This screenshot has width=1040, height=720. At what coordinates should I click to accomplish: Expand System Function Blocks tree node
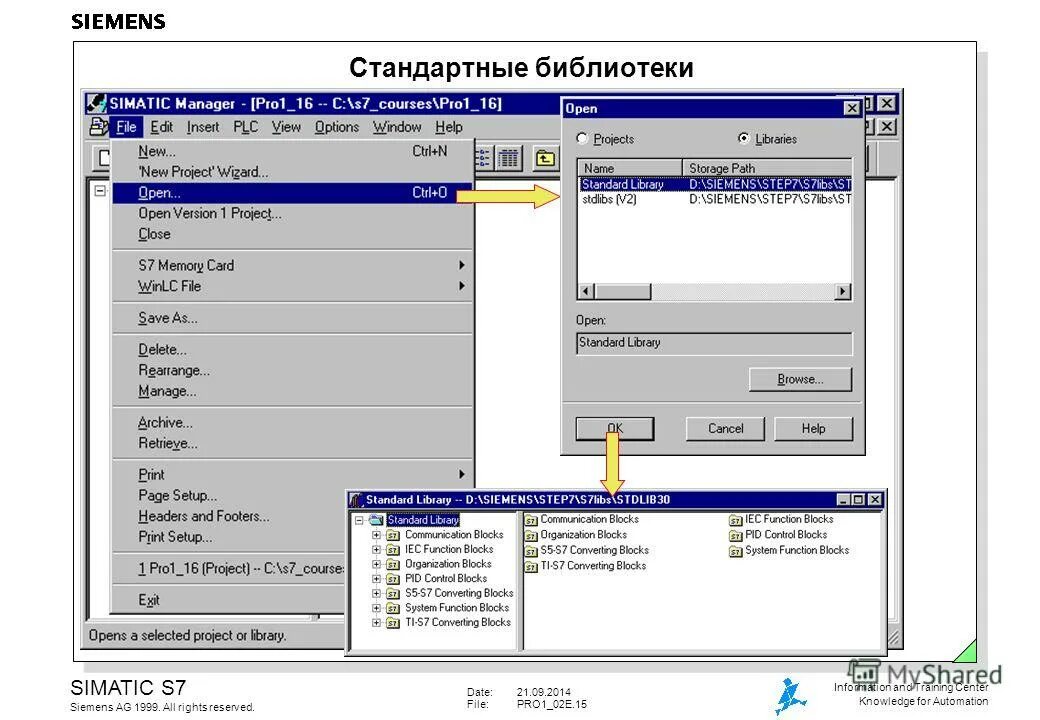pyautogui.click(x=376, y=607)
